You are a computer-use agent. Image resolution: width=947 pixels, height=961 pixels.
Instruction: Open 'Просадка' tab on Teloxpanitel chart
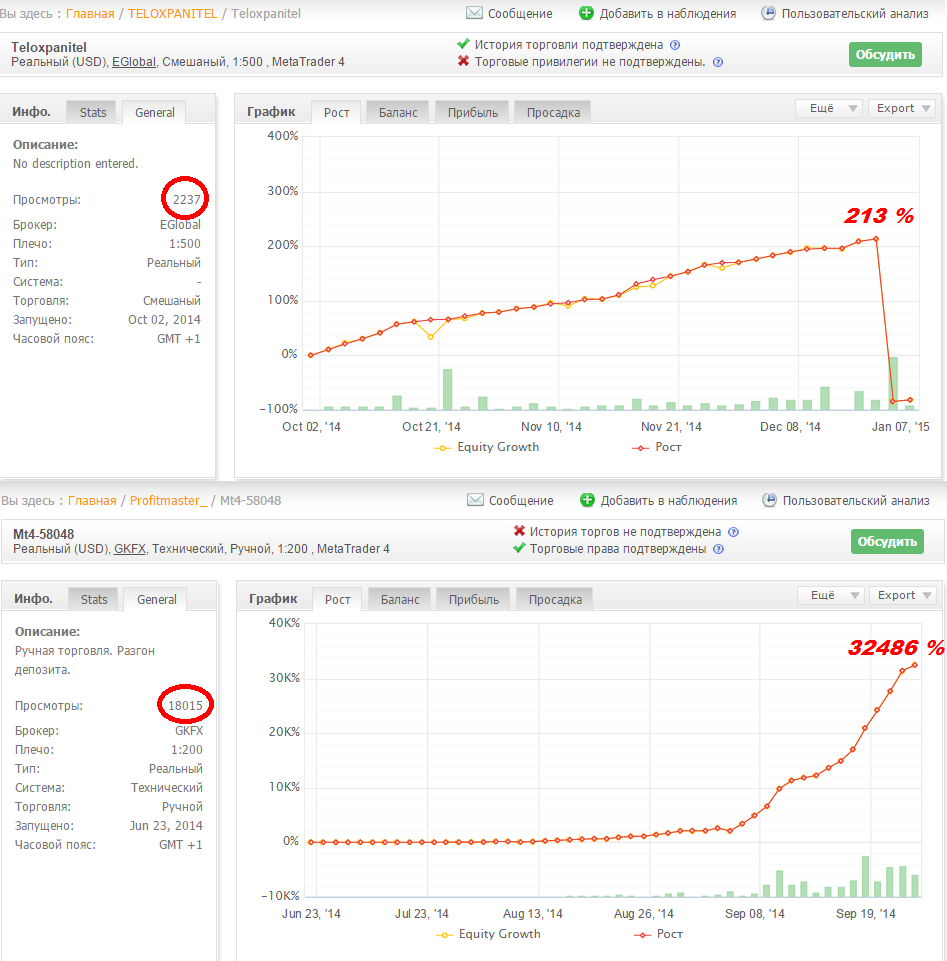coord(553,112)
